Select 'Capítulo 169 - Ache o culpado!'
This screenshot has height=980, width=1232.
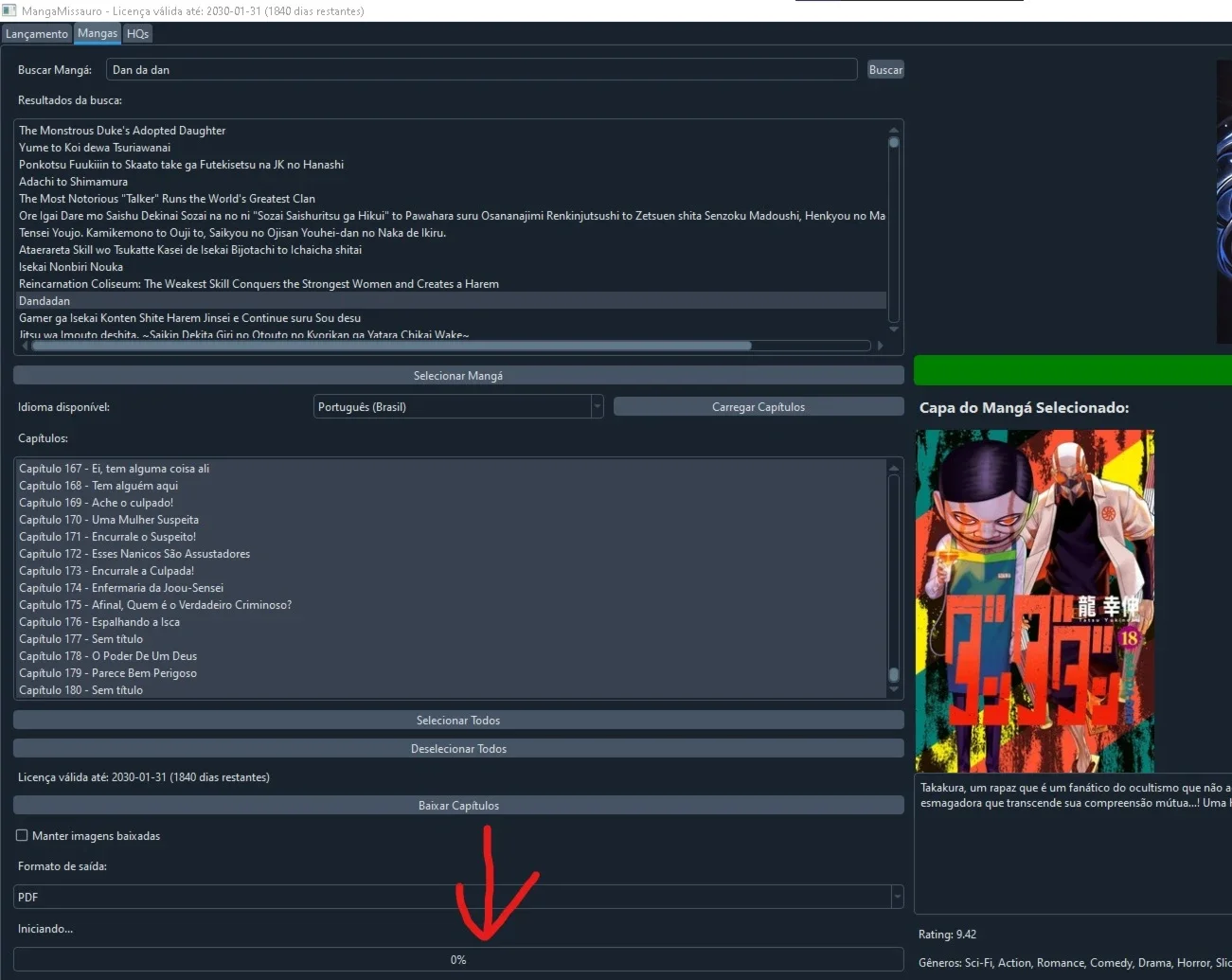click(451, 503)
